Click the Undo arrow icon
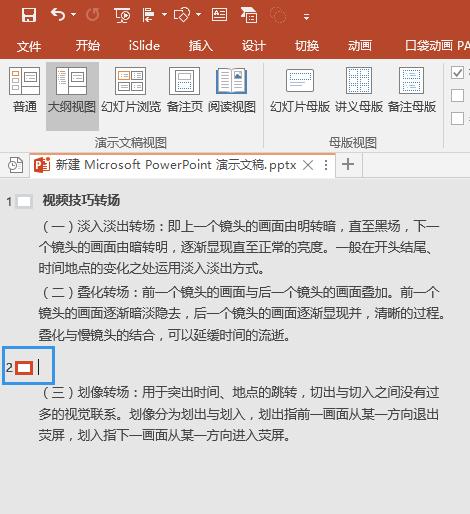Image resolution: width=470 pixels, height=514 pixels. coord(58,15)
